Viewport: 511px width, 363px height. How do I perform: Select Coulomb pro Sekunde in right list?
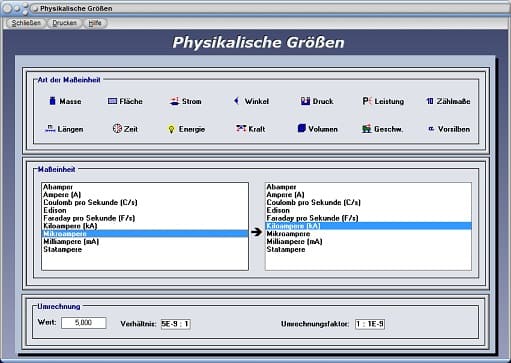pyautogui.click(x=368, y=202)
